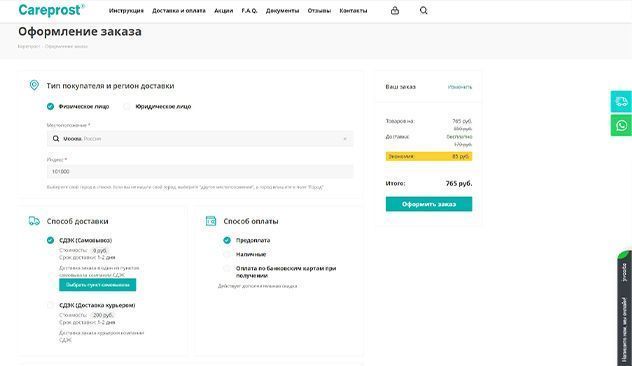Click the wallet icon next to Способ оплаты

point(211,221)
